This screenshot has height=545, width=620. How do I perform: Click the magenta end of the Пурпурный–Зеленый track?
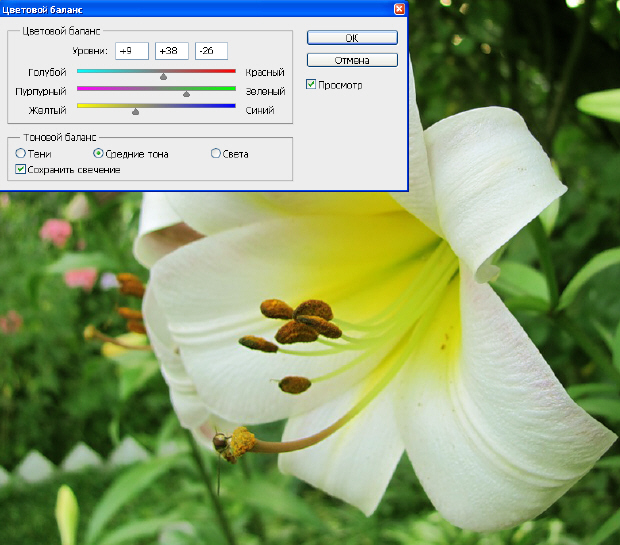coord(82,88)
